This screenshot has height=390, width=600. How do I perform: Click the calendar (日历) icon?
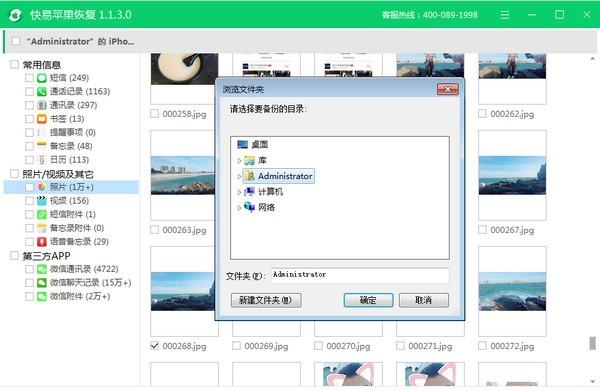[42, 160]
